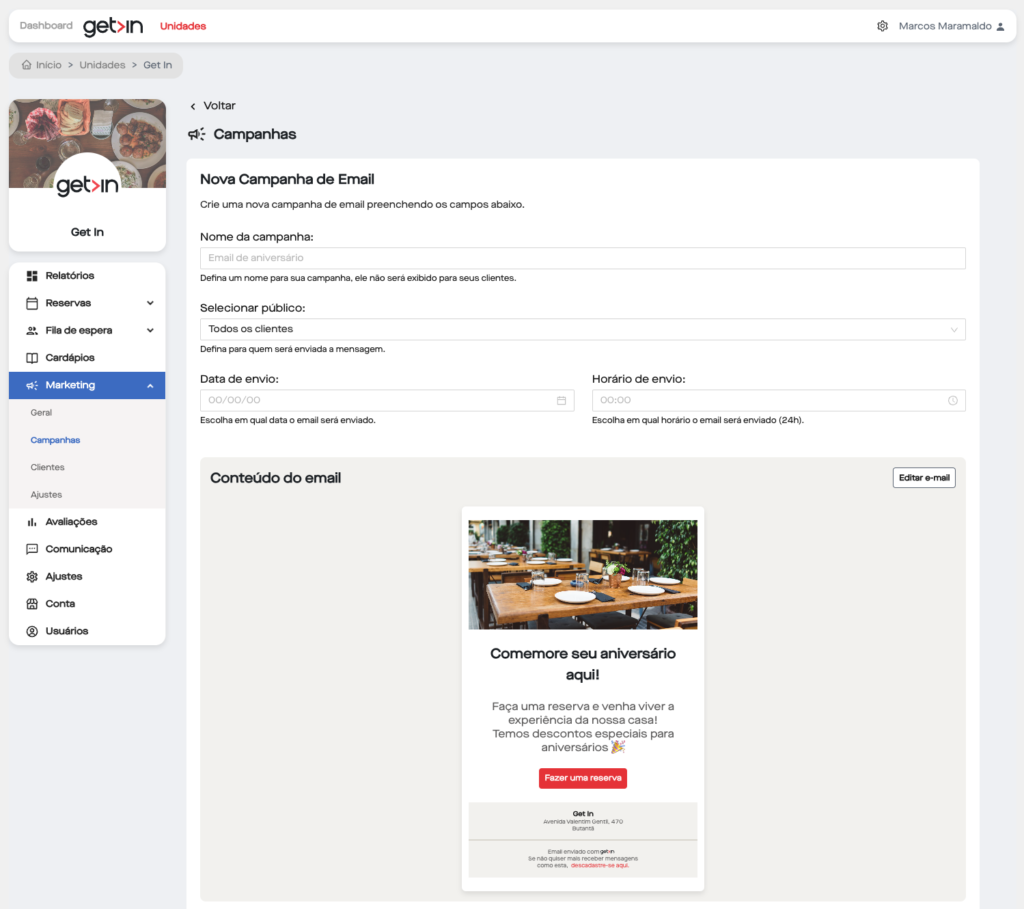Image resolution: width=1024 pixels, height=909 pixels.
Task: Click the home icon in breadcrumb
Action: pos(26,65)
